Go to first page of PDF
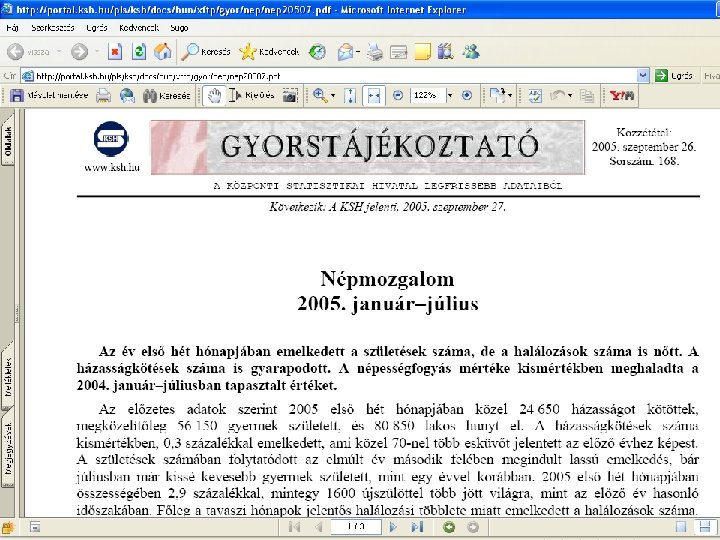Viewport: 720px width, 540px height. [x=295, y=527]
